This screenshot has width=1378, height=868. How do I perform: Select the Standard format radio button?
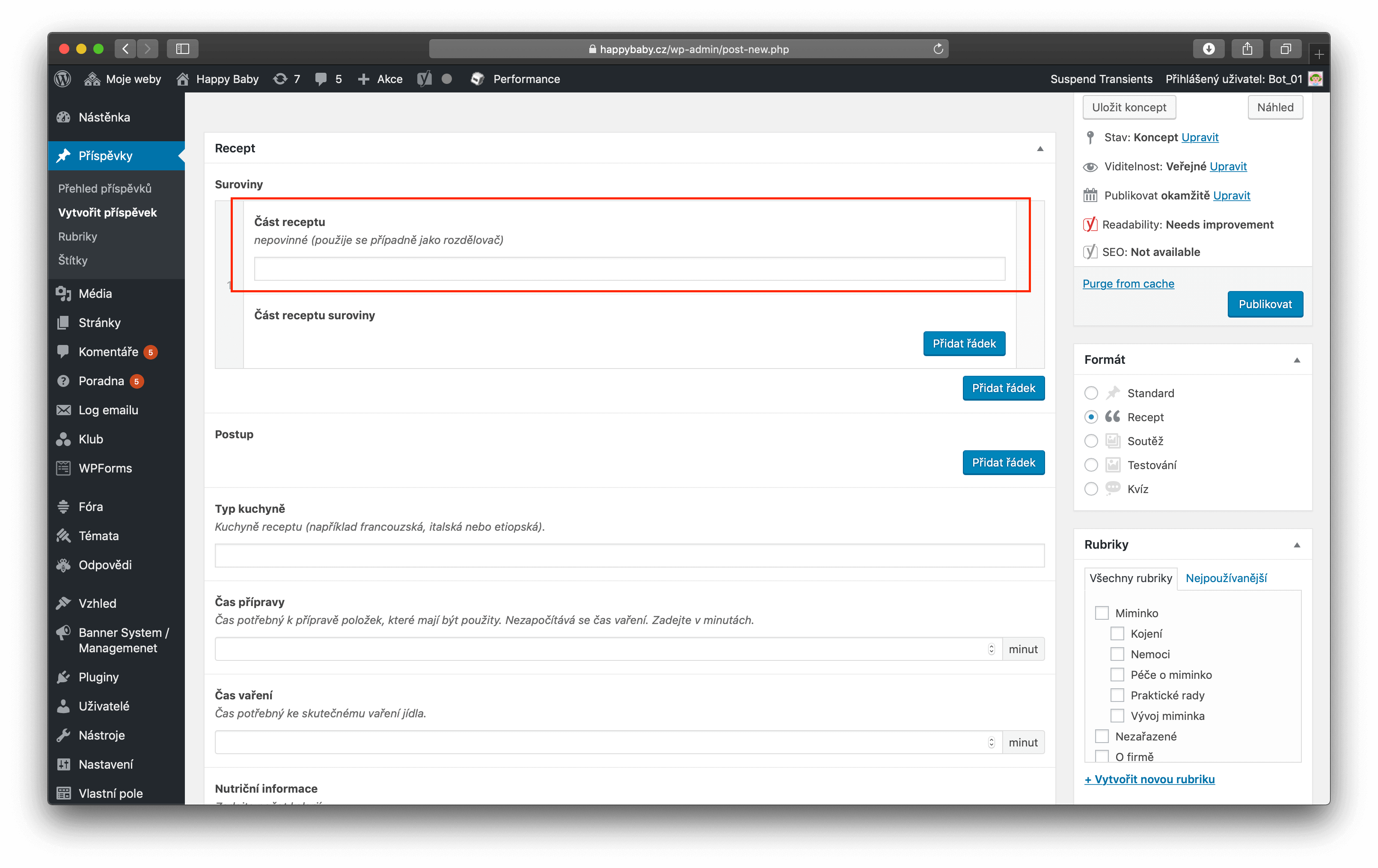(x=1091, y=393)
